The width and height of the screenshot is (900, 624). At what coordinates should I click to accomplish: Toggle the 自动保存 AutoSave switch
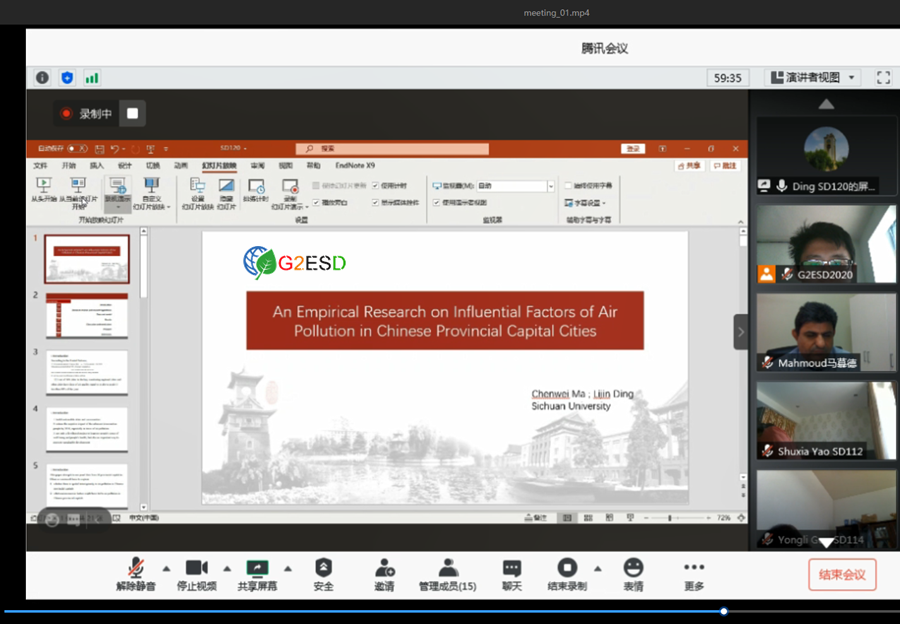tap(77, 149)
